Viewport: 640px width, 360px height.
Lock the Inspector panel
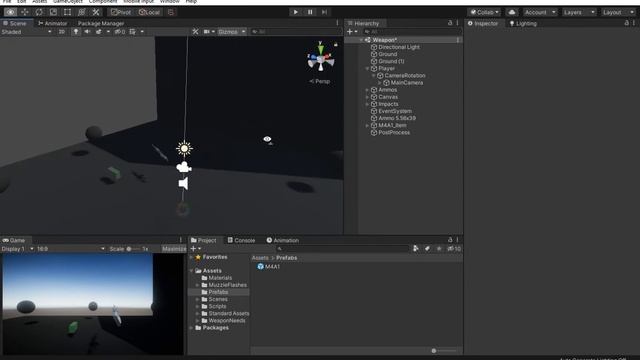(x=627, y=23)
